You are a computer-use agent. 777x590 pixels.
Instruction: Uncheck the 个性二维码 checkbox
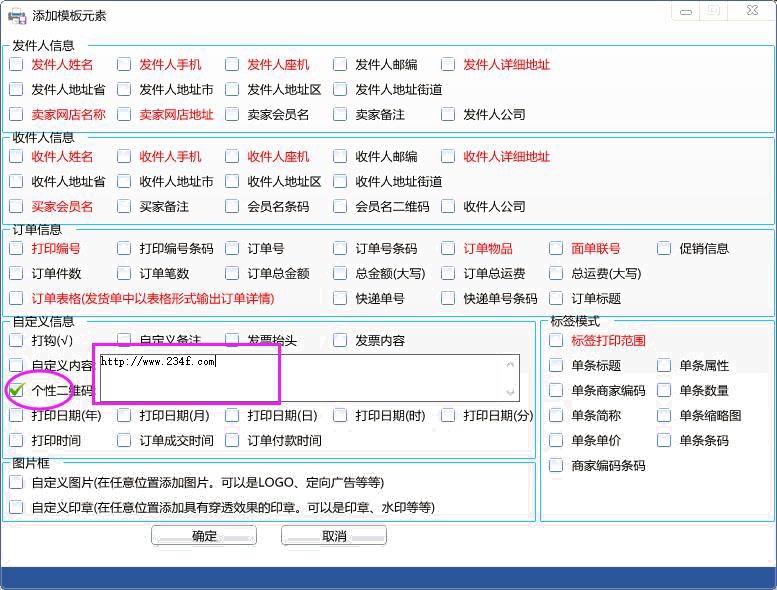pyautogui.click(x=17, y=390)
